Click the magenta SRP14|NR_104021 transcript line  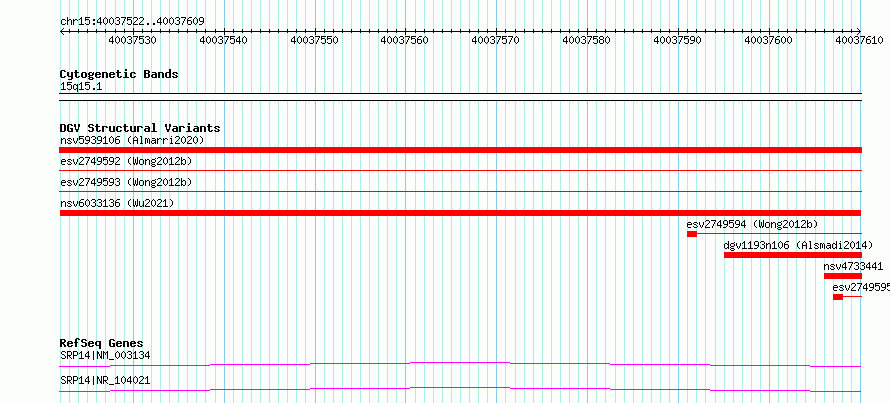pos(461,389)
